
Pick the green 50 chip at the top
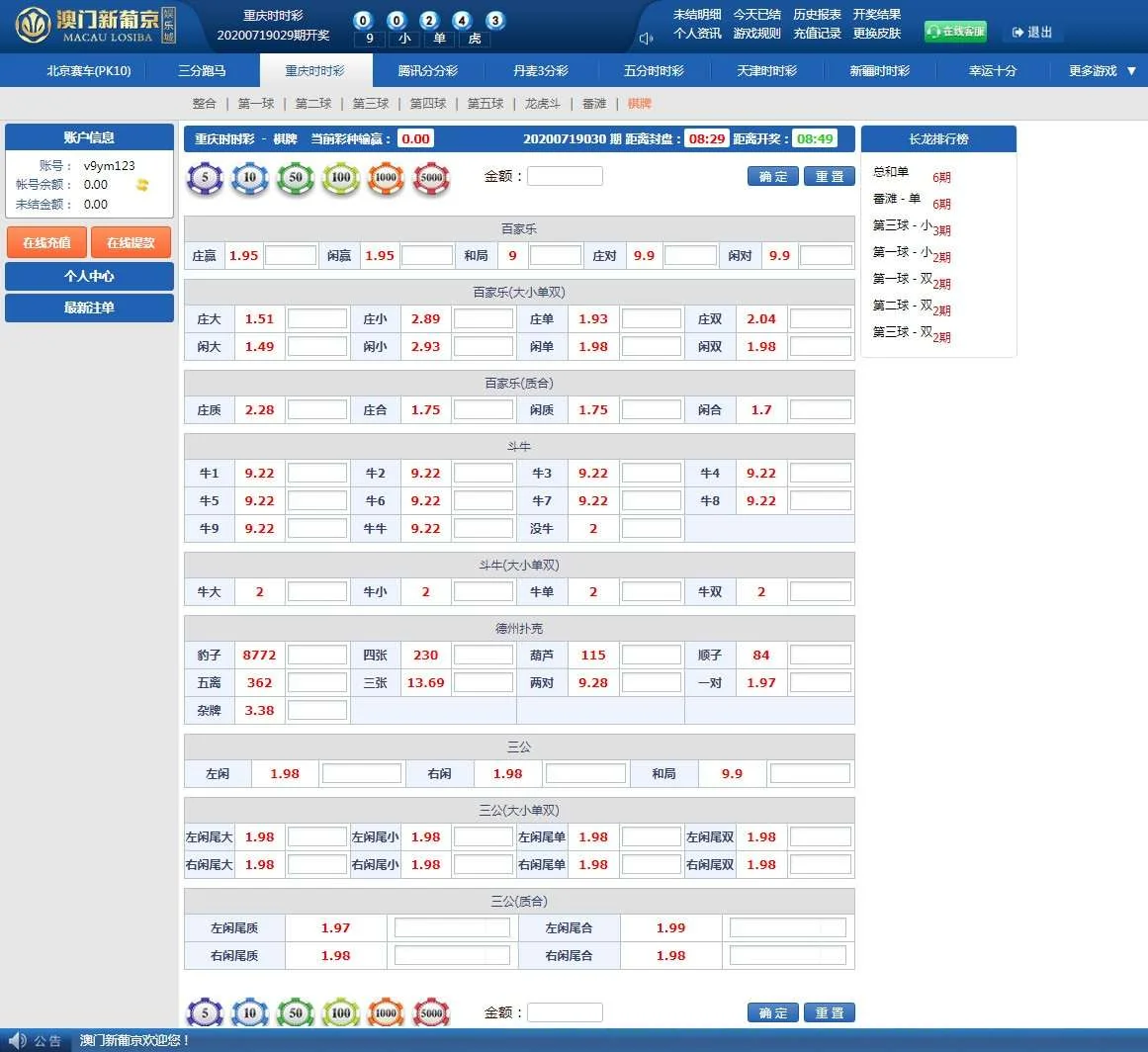pos(295,178)
